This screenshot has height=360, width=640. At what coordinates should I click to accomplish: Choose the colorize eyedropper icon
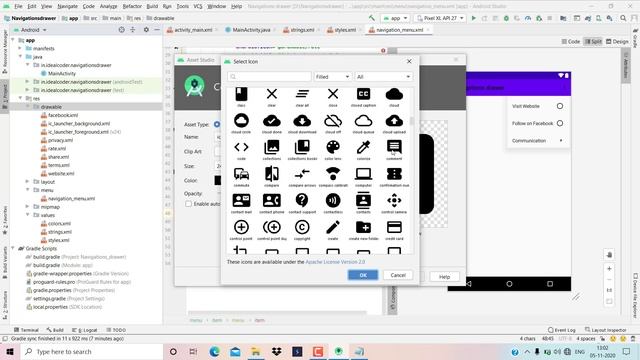click(x=363, y=147)
